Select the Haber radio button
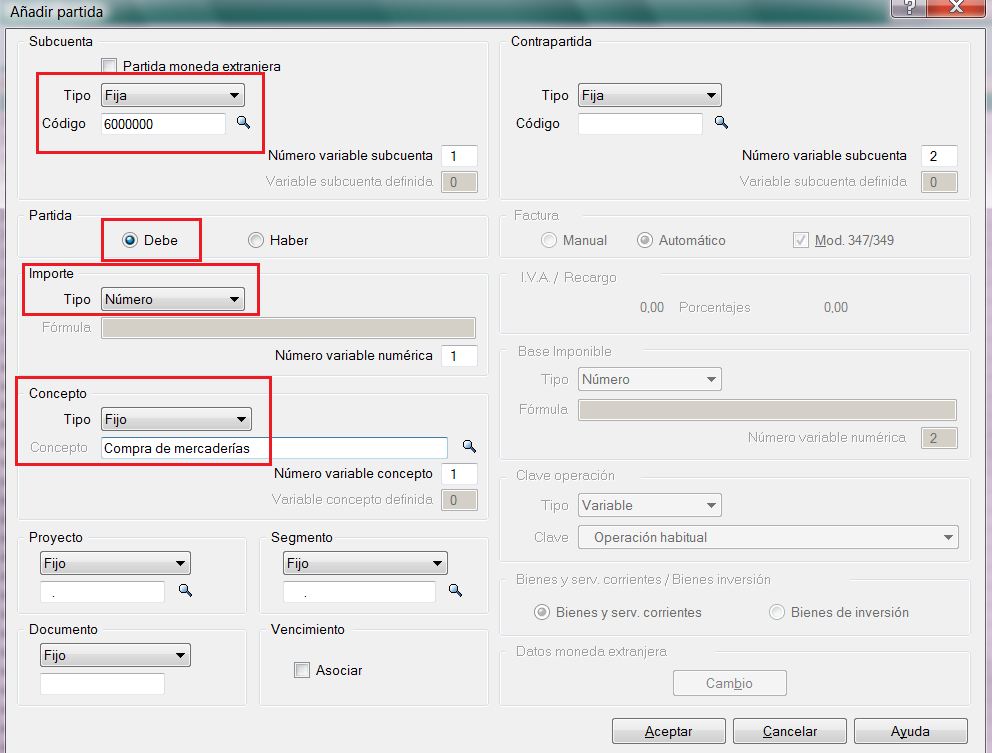Screen dimensions: 992x753 click(x=256, y=240)
